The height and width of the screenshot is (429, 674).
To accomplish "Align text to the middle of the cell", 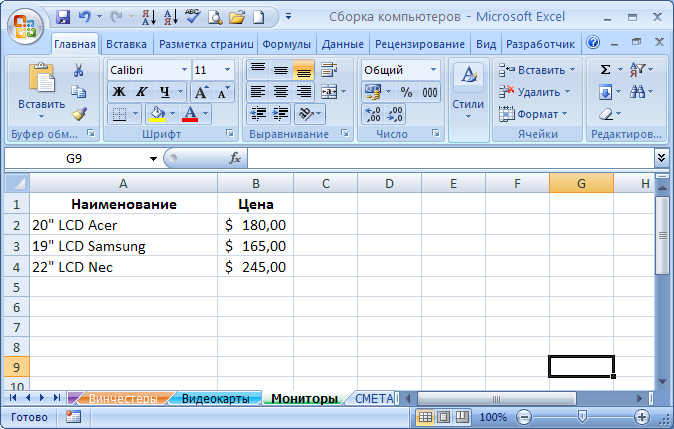I will point(281,70).
